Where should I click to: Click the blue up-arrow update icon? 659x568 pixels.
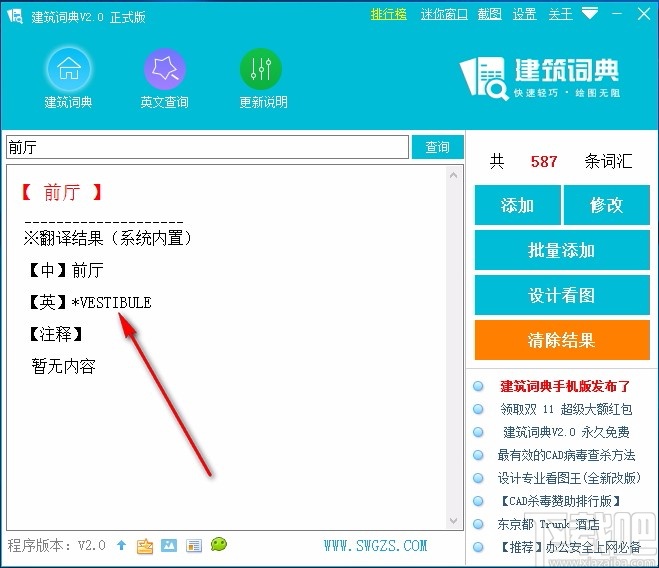coord(121,545)
